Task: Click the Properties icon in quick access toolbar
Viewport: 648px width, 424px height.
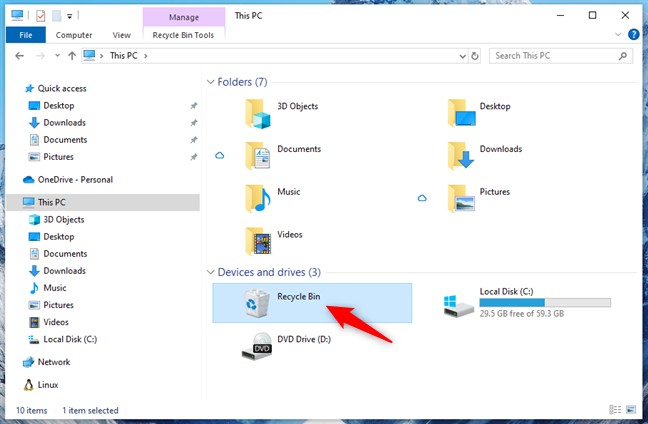Action: coord(40,16)
